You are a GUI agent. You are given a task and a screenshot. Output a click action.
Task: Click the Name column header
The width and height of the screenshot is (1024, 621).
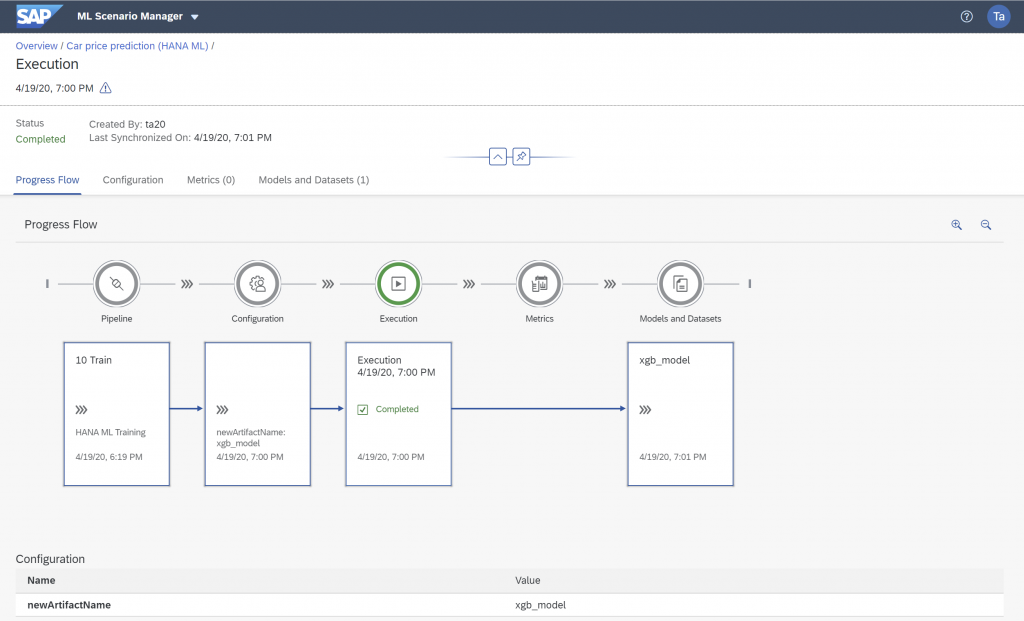point(41,580)
